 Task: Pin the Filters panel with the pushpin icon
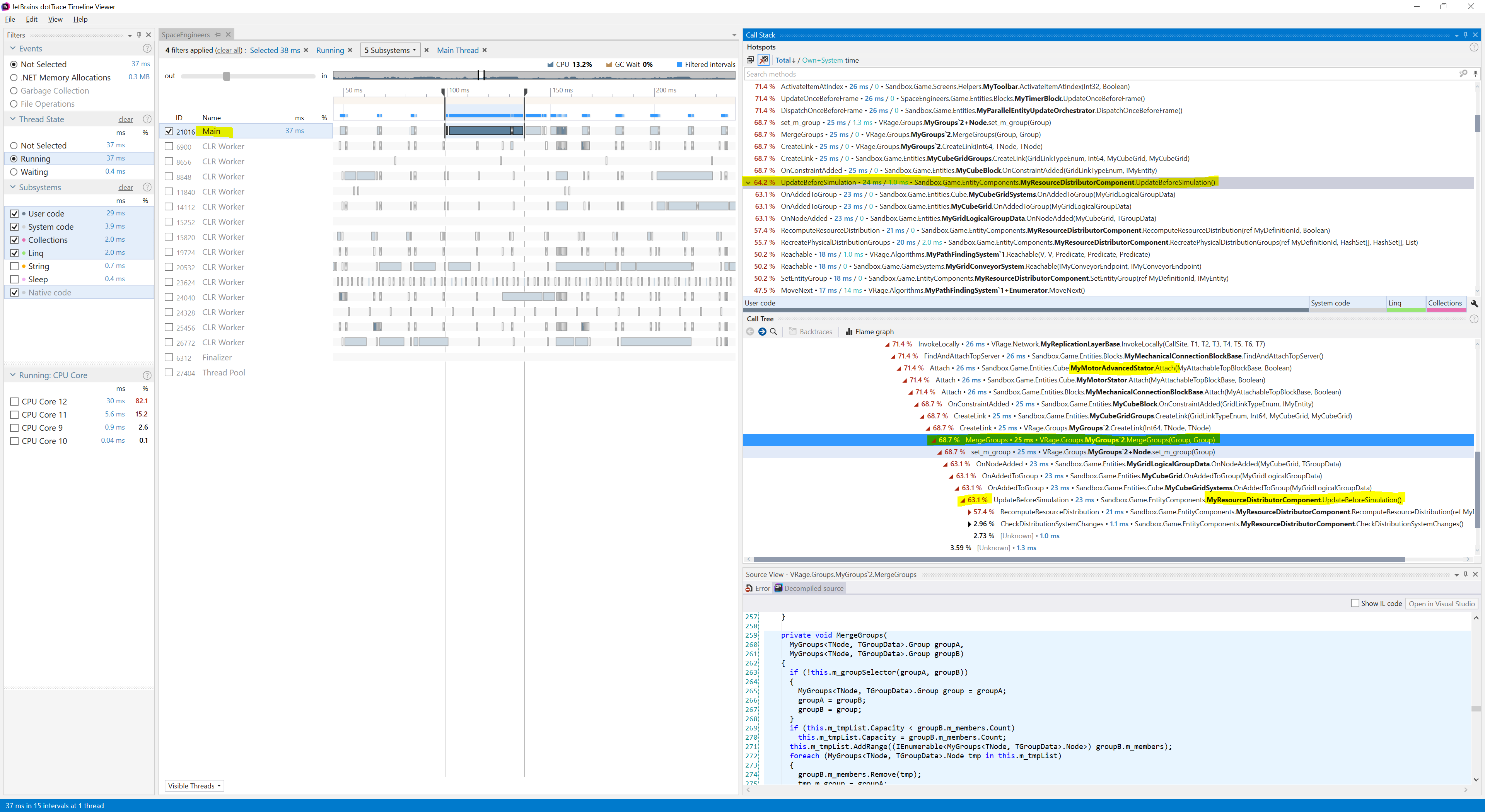tap(139, 35)
